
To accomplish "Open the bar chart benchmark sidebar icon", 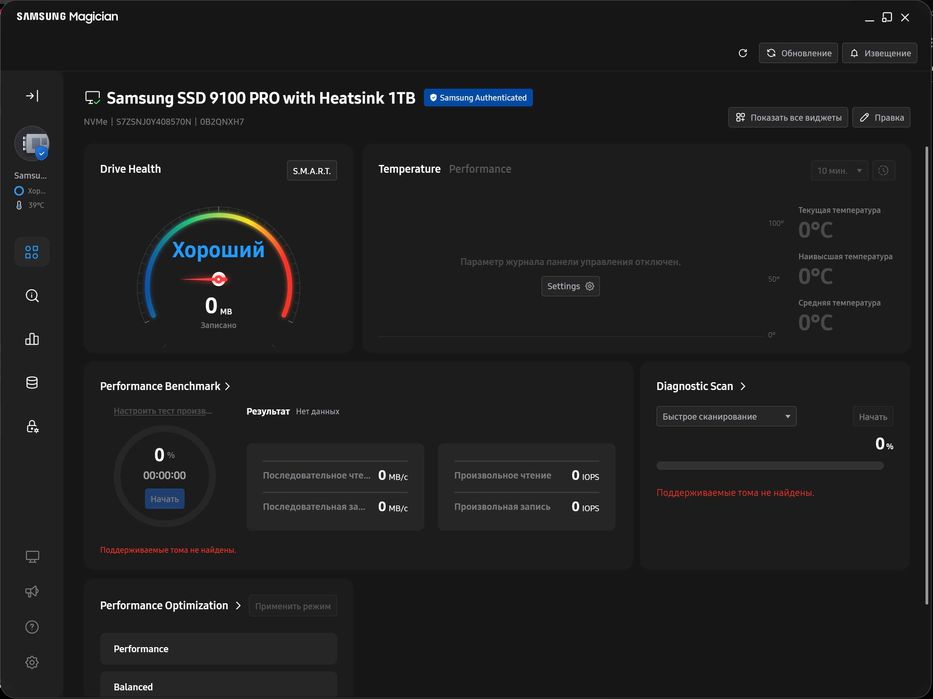I will (x=32, y=339).
